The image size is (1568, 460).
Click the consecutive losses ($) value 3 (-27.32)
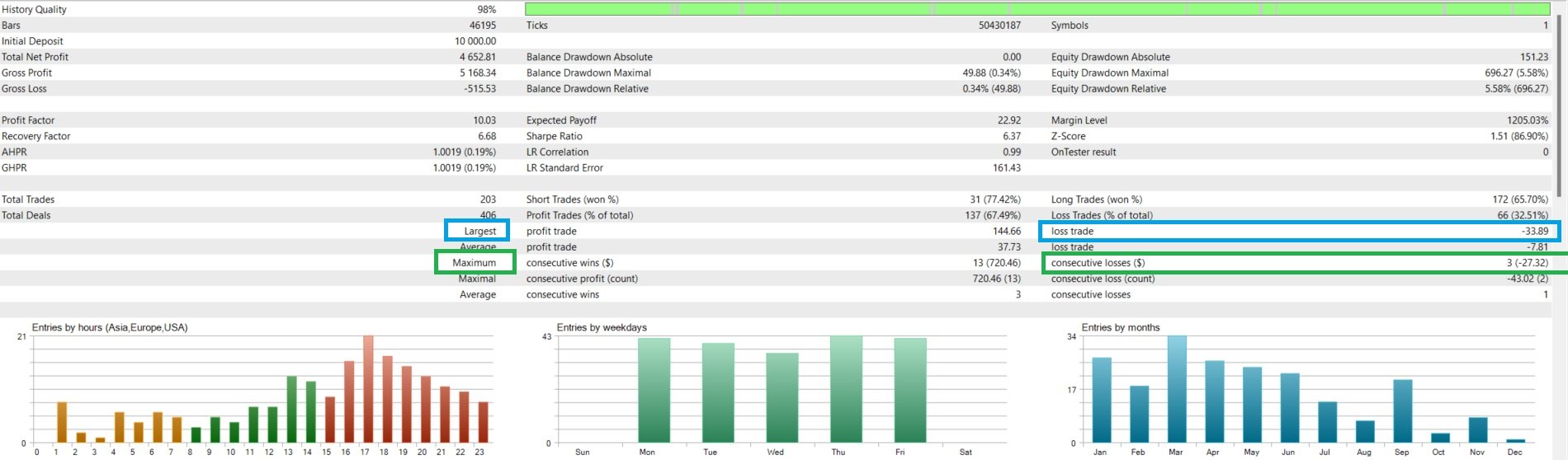[x=1528, y=263]
